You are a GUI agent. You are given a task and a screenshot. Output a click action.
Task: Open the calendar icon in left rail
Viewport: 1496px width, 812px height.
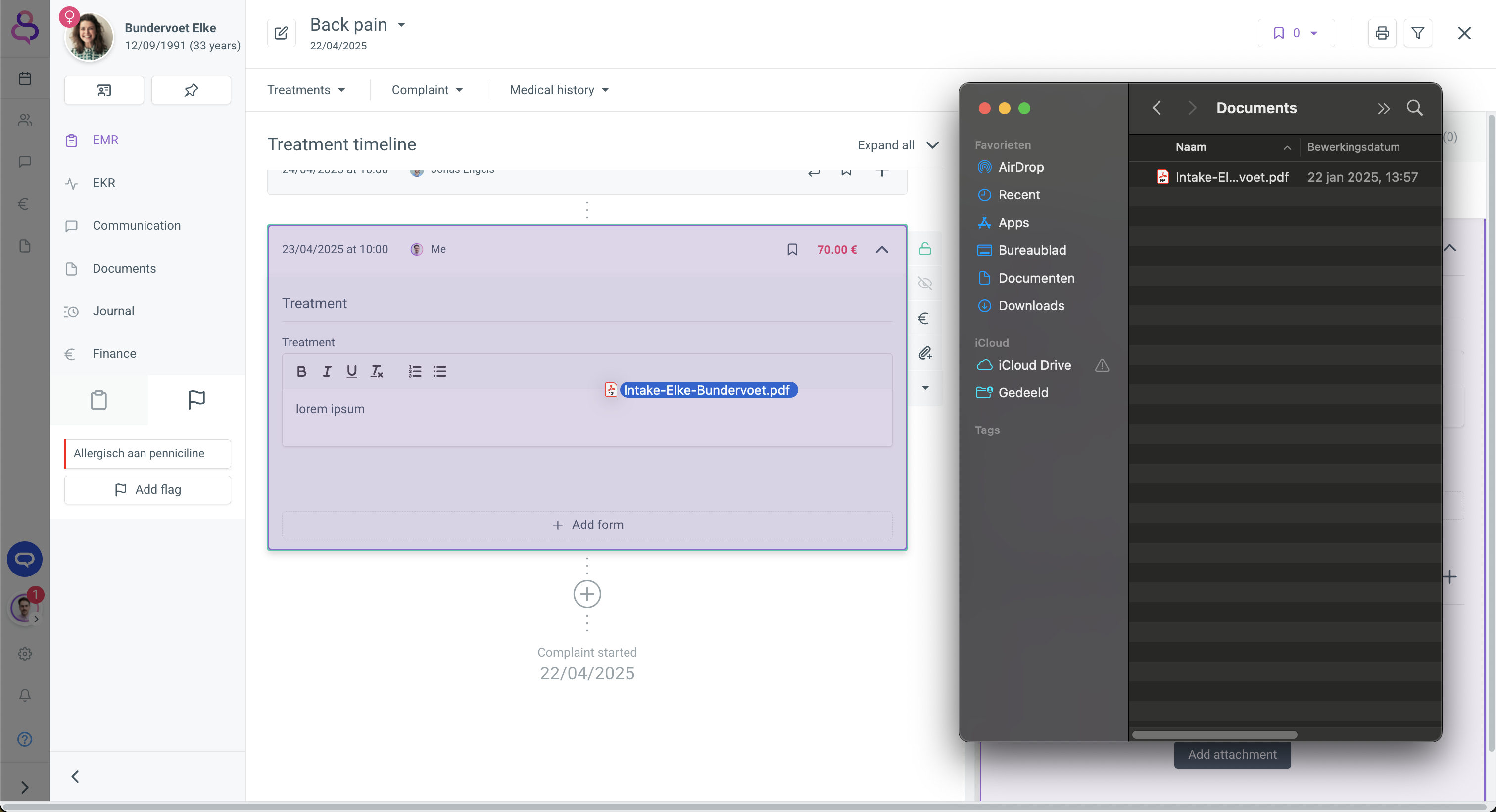(24, 78)
